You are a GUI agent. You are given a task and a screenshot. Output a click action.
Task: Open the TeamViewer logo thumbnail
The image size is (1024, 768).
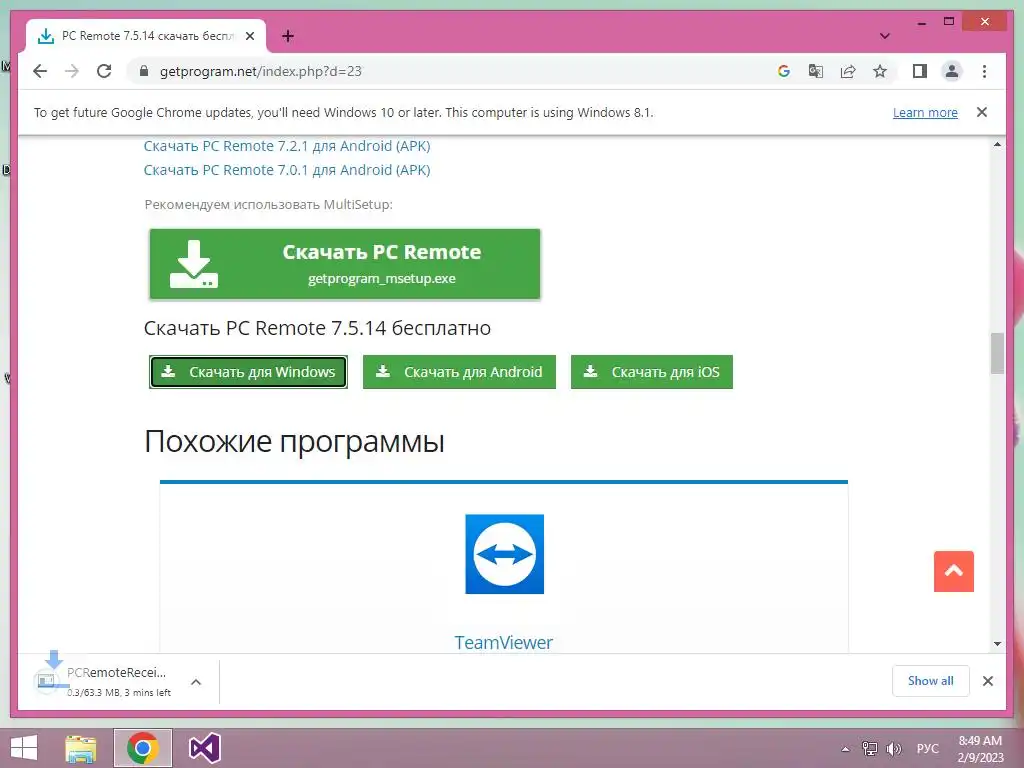(504, 554)
